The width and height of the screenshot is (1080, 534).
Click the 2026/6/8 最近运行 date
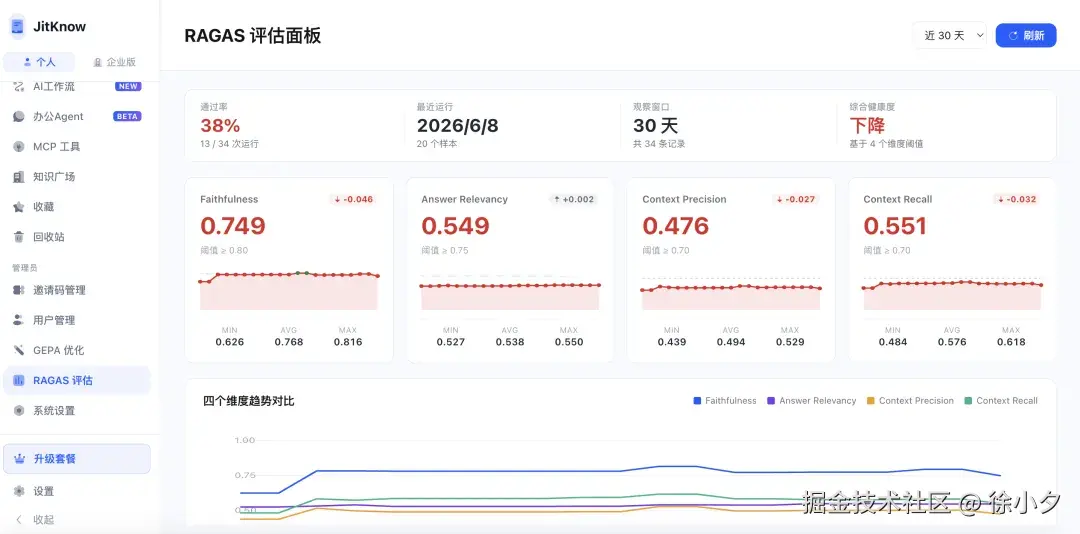click(x=457, y=126)
